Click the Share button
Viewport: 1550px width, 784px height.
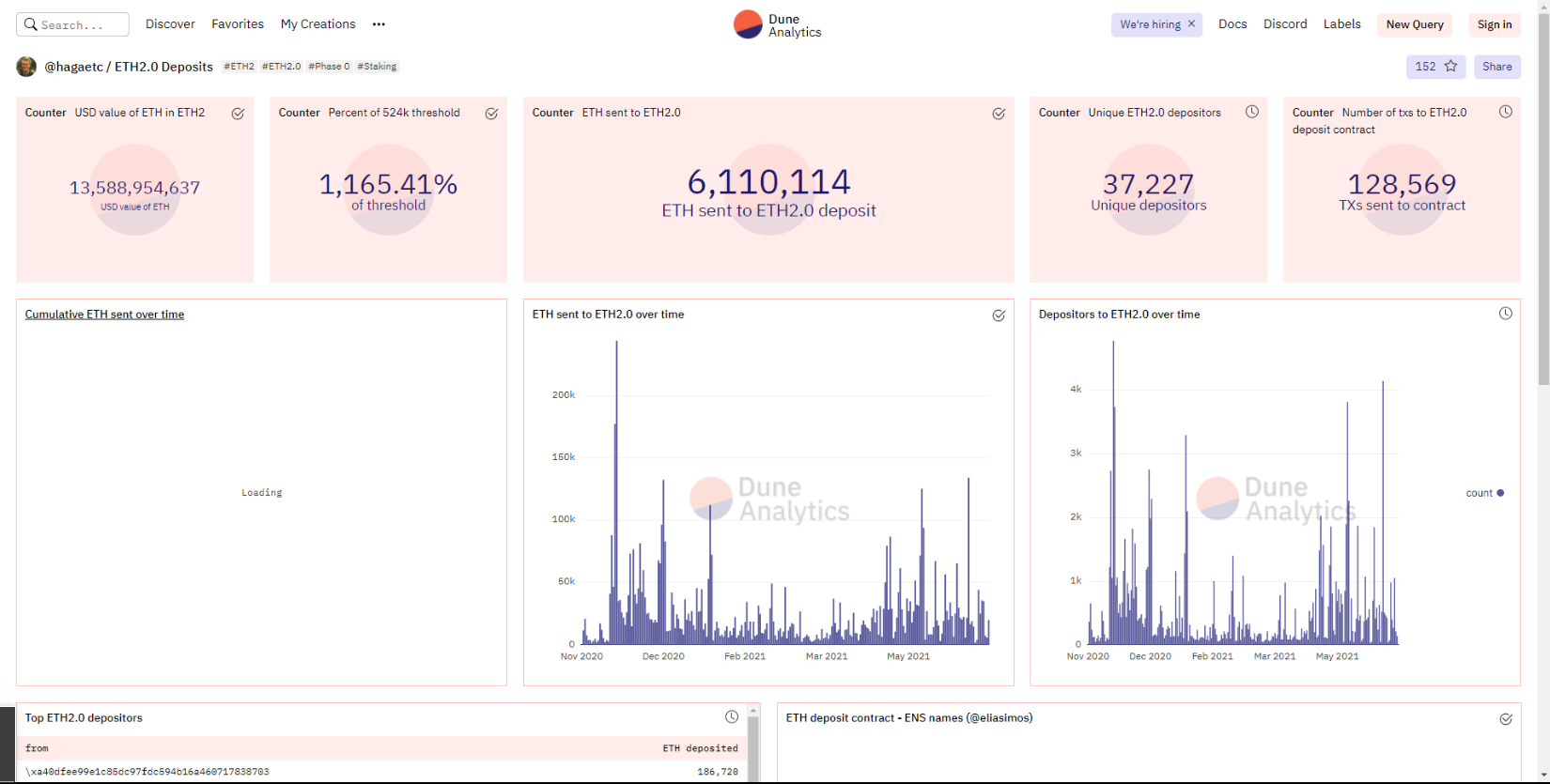pos(1497,67)
